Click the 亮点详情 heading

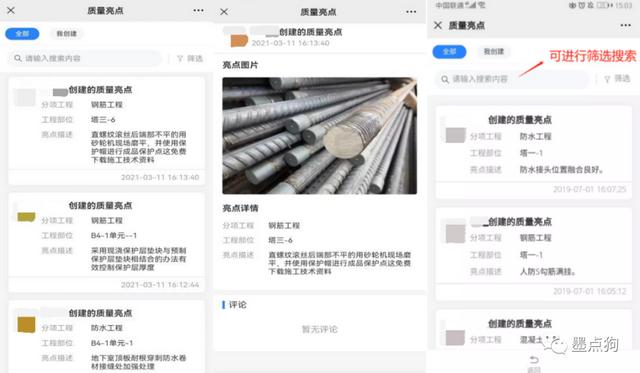click(x=240, y=208)
